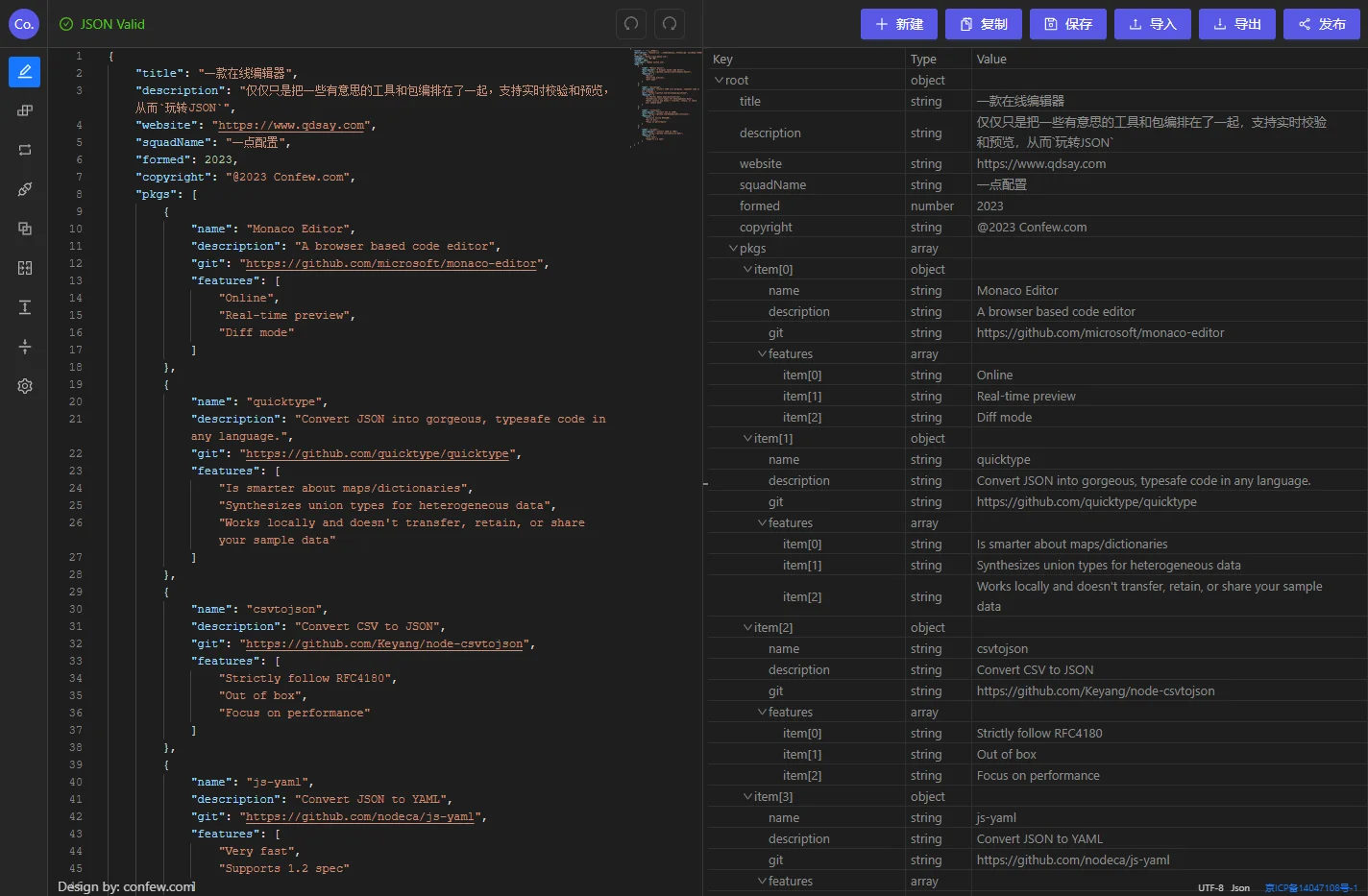Collapse the pkgs array node

[734, 248]
